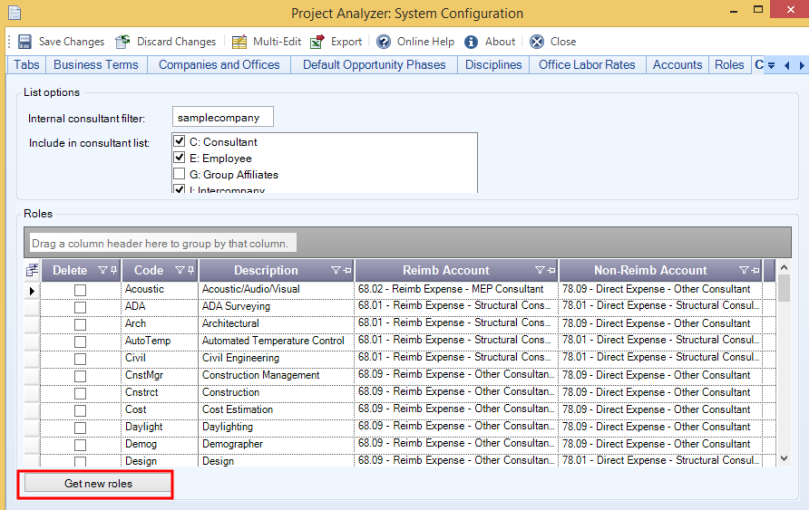Screen dimensions: 809x510
Task: Click the Get new roles button
Action: click(x=98, y=484)
